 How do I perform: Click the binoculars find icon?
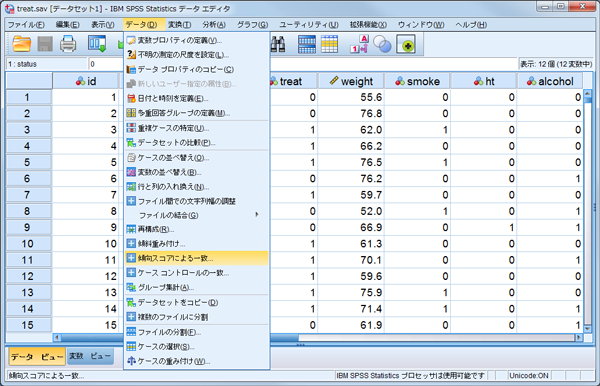coord(278,44)
